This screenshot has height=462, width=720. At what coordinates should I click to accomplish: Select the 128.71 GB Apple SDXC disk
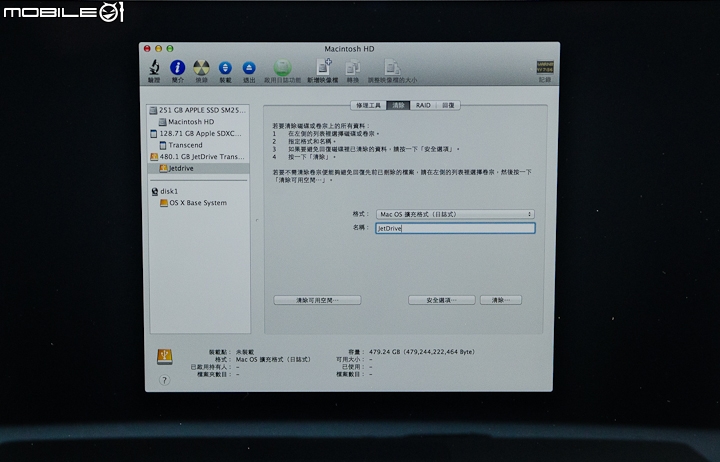[x=198, y=134]
